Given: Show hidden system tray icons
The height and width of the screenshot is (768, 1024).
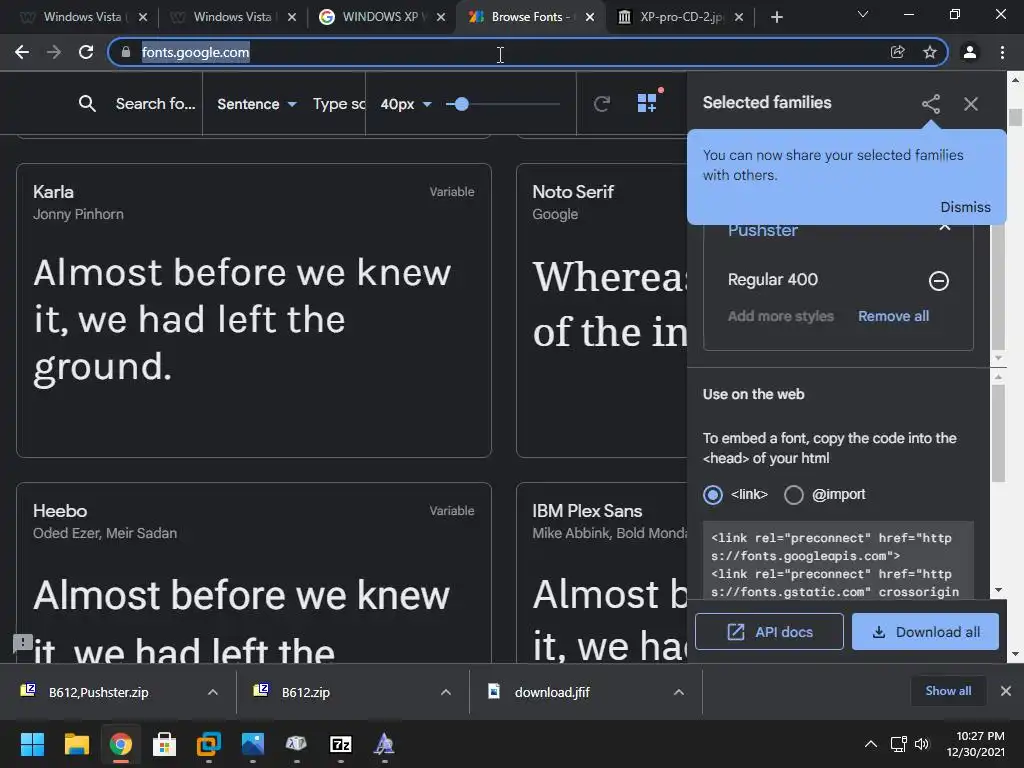Looking at the screenshot, I should (x=871, y=744).
